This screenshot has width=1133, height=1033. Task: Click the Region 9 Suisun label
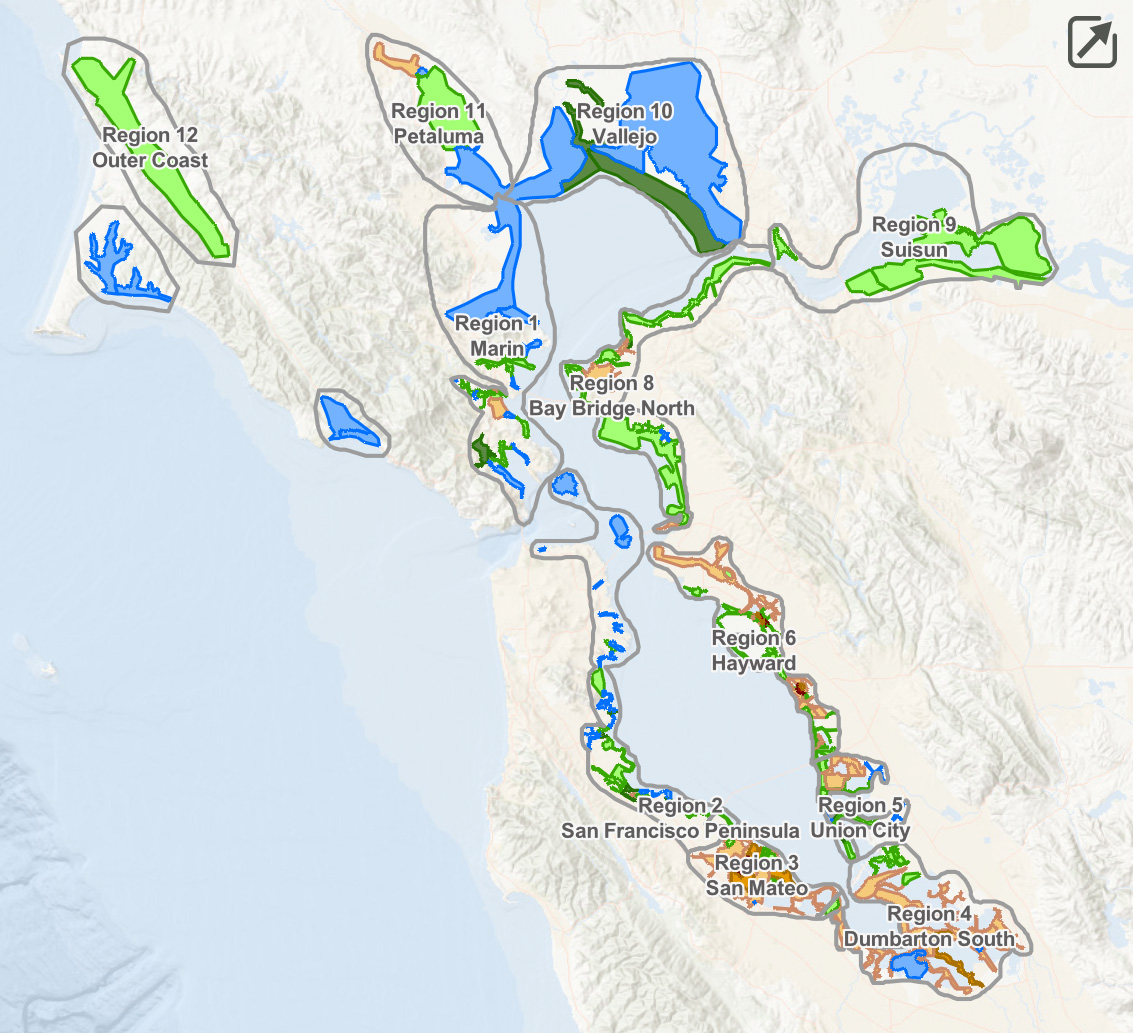tap(914, 237)
